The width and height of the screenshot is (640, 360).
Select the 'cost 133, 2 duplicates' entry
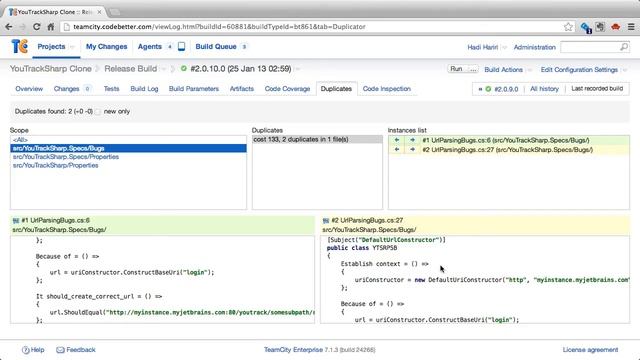pos(317,140)
